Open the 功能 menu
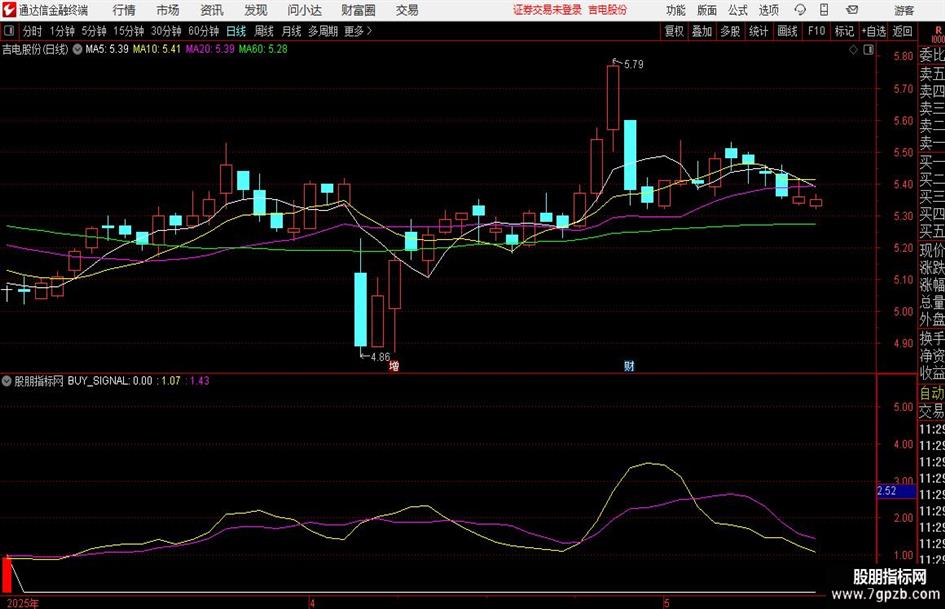 pos(676,10)
